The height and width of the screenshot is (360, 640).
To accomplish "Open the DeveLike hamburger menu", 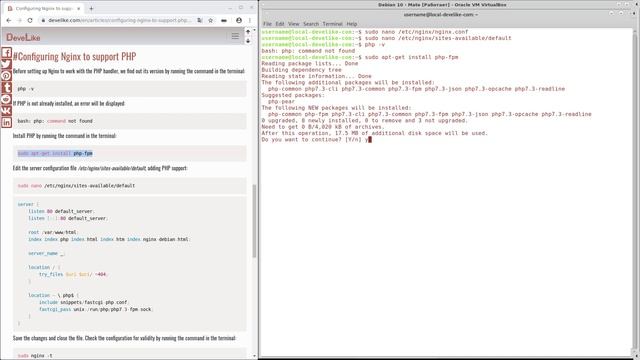I will (x=235, y=36).
